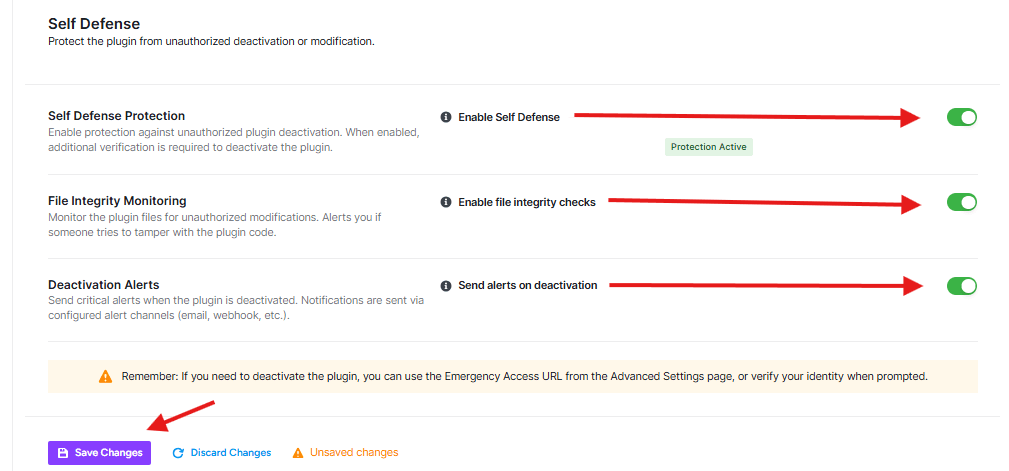Toggle the Send alerts on deactivation switch
Screen dimensions: 1009x471
(x=961, y=286)
